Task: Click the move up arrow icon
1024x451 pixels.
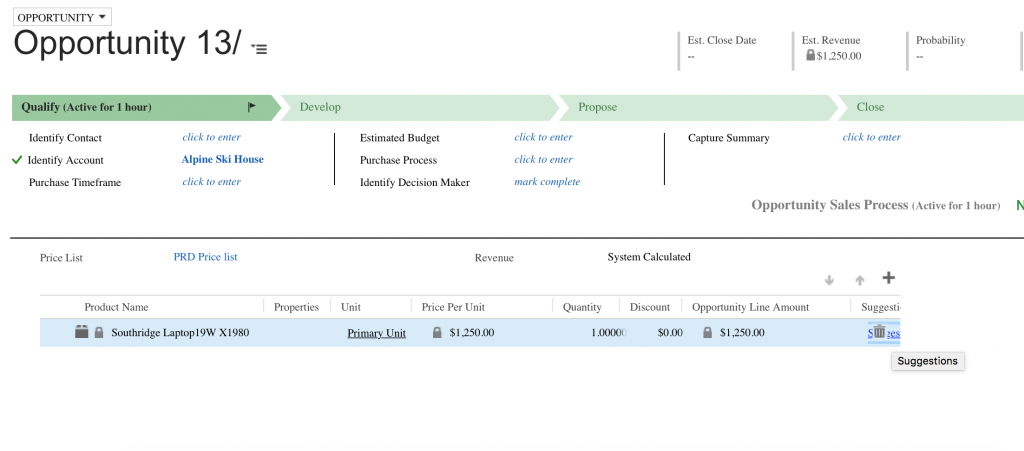Action: pyautogui.click(x=859, y=280)
